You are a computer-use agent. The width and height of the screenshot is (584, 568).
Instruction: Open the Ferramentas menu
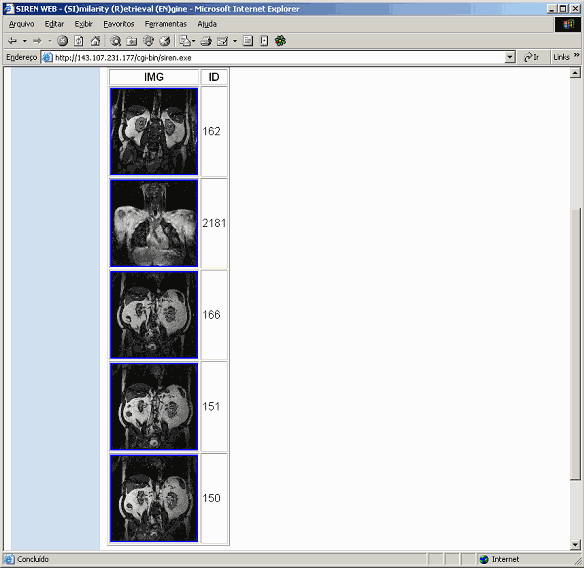point(166,24)
